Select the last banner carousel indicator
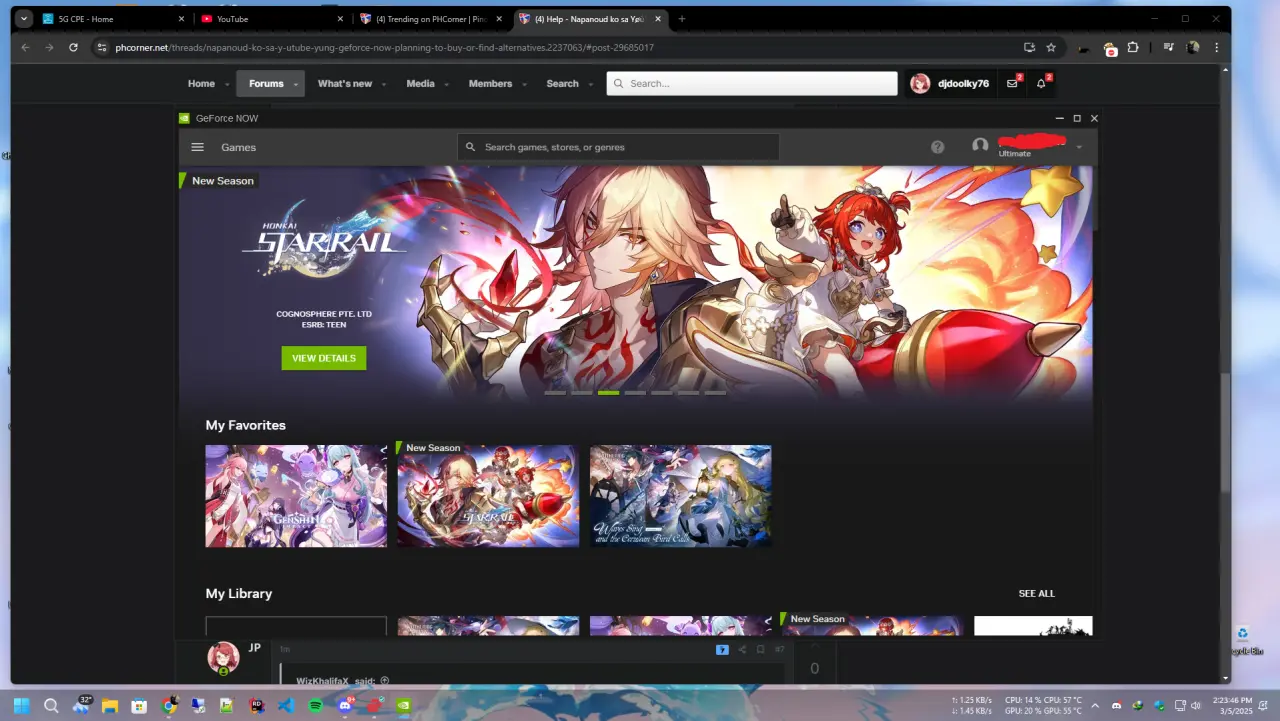 (x=715, y=393)
